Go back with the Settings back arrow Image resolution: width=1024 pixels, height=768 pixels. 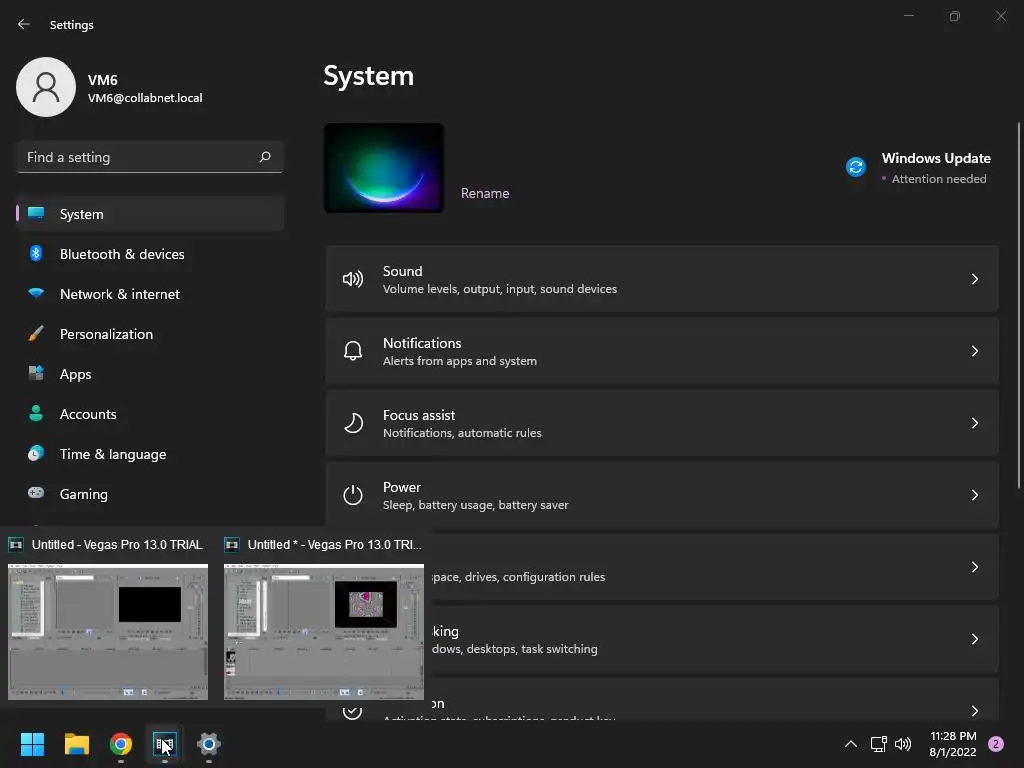(24, 24)
